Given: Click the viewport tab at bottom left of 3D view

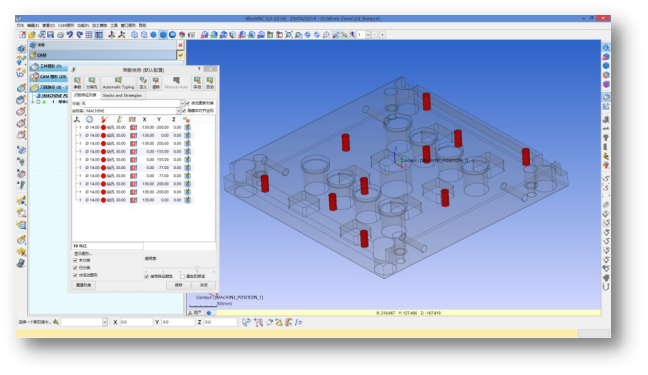Looking at the screenshot, I should (x=196, y=313).
